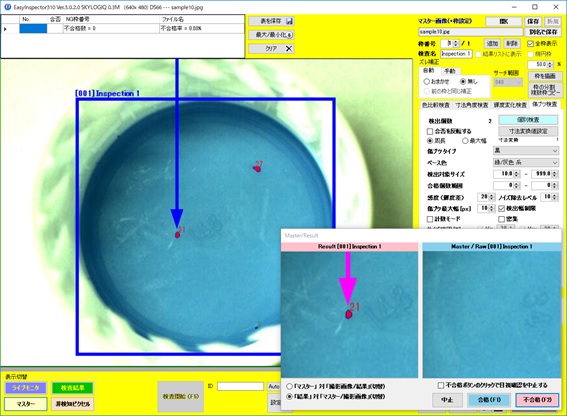Click the cyan 個別検査 button
Image resolution: width=567 pixels, height=416 pixels.
coord(528,120)
